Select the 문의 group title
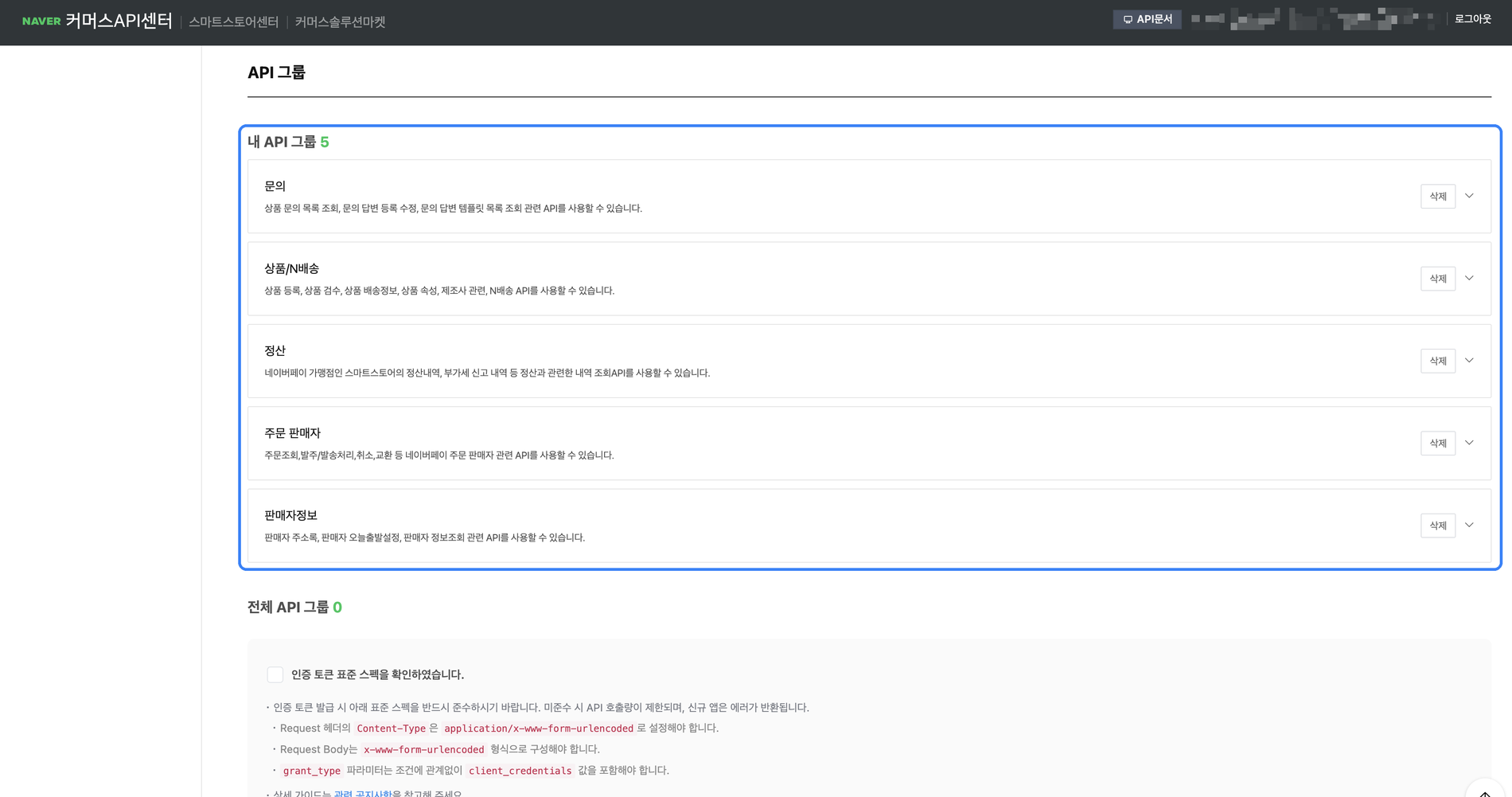1512x797 pixels. 275,186
